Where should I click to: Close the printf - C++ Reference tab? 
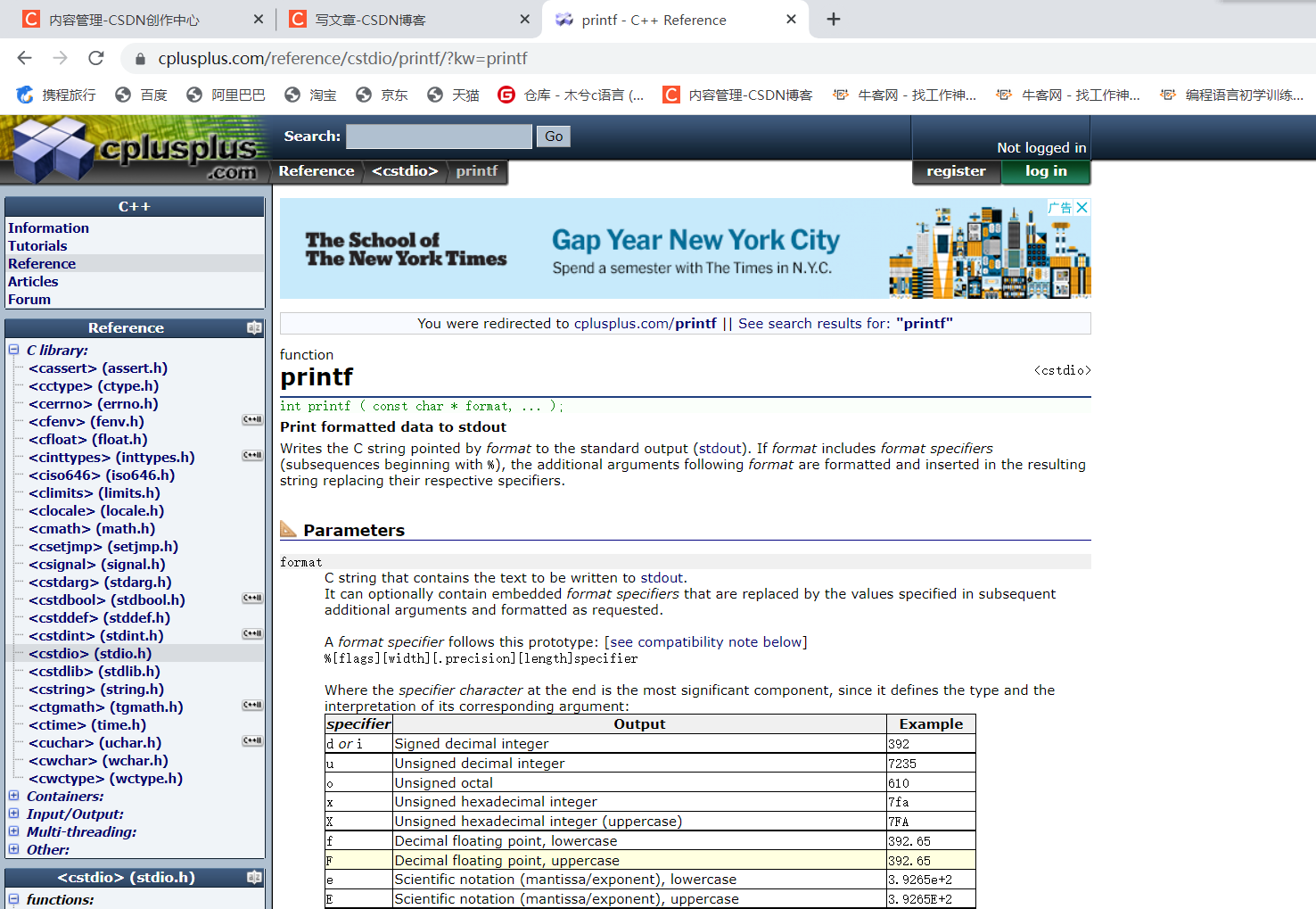point(791,19)
